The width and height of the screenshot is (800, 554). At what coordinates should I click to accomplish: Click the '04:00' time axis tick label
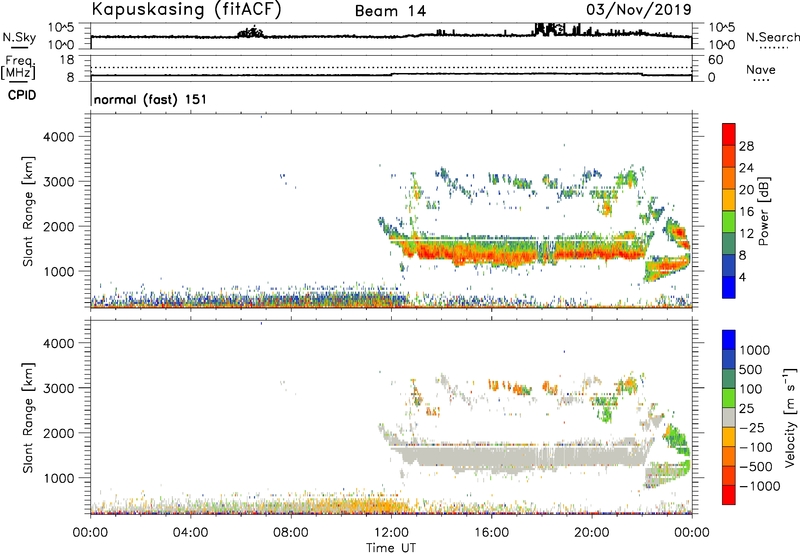(191, 533)
